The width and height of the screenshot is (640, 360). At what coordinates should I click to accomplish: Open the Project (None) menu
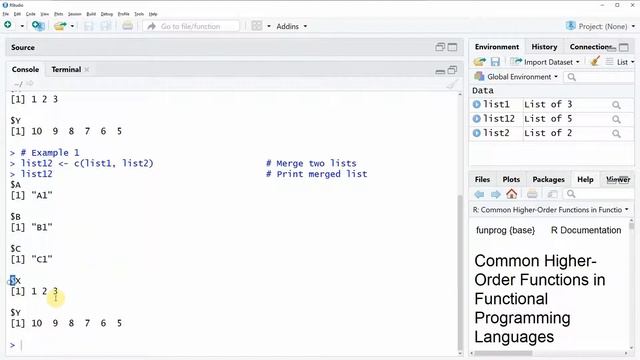click(600, 26)
